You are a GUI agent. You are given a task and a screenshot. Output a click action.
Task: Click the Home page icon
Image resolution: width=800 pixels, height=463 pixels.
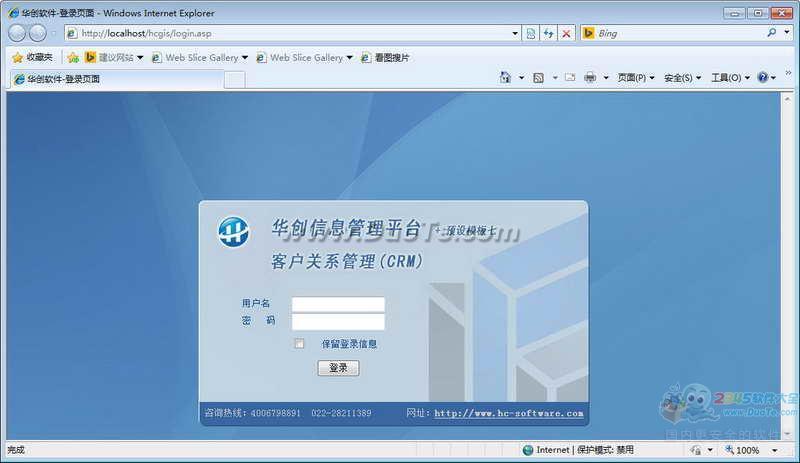(x=505, y=78)
